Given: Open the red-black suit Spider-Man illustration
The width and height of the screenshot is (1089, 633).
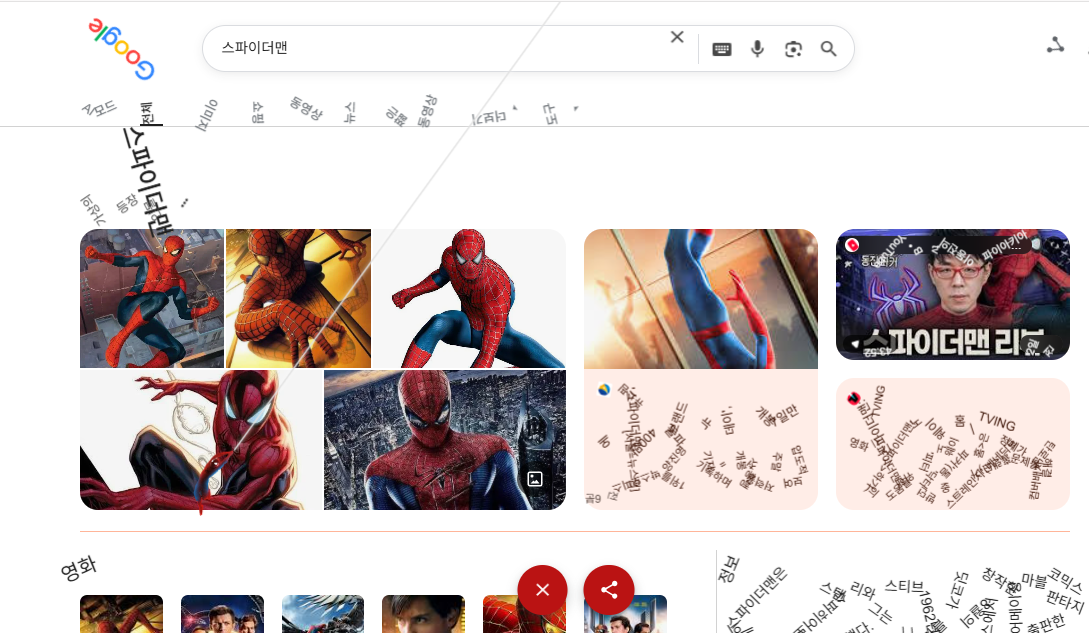Looking at the screenshot, I should pos(201,440).
